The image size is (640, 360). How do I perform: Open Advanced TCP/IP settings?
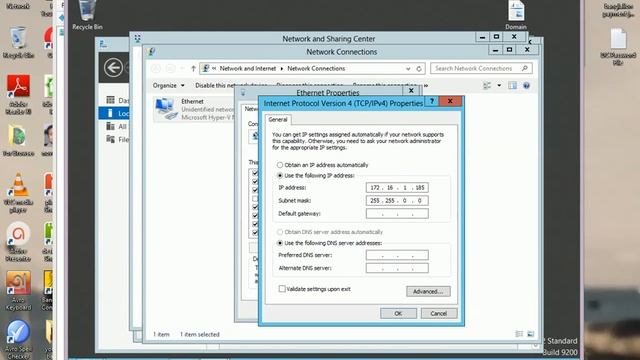[x=428, y=291]
